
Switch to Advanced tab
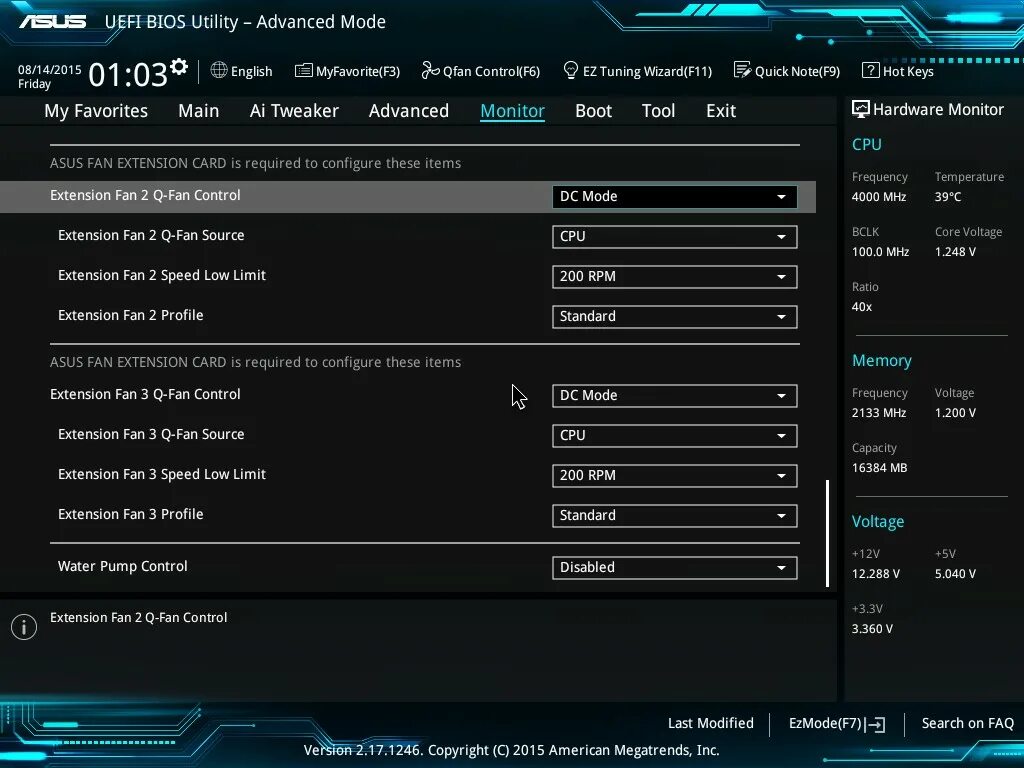tap(409, 111)
